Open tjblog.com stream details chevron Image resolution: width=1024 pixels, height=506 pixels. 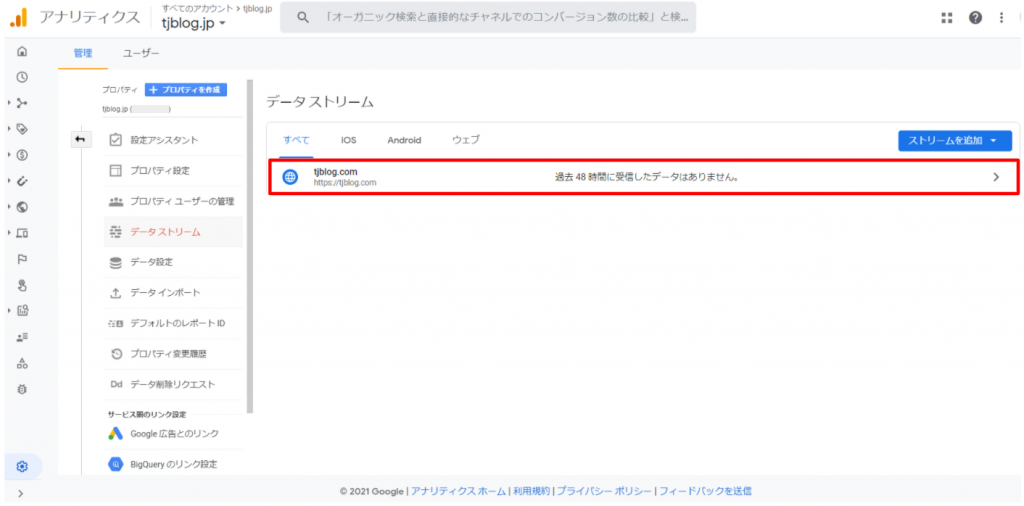coord(996,176)
